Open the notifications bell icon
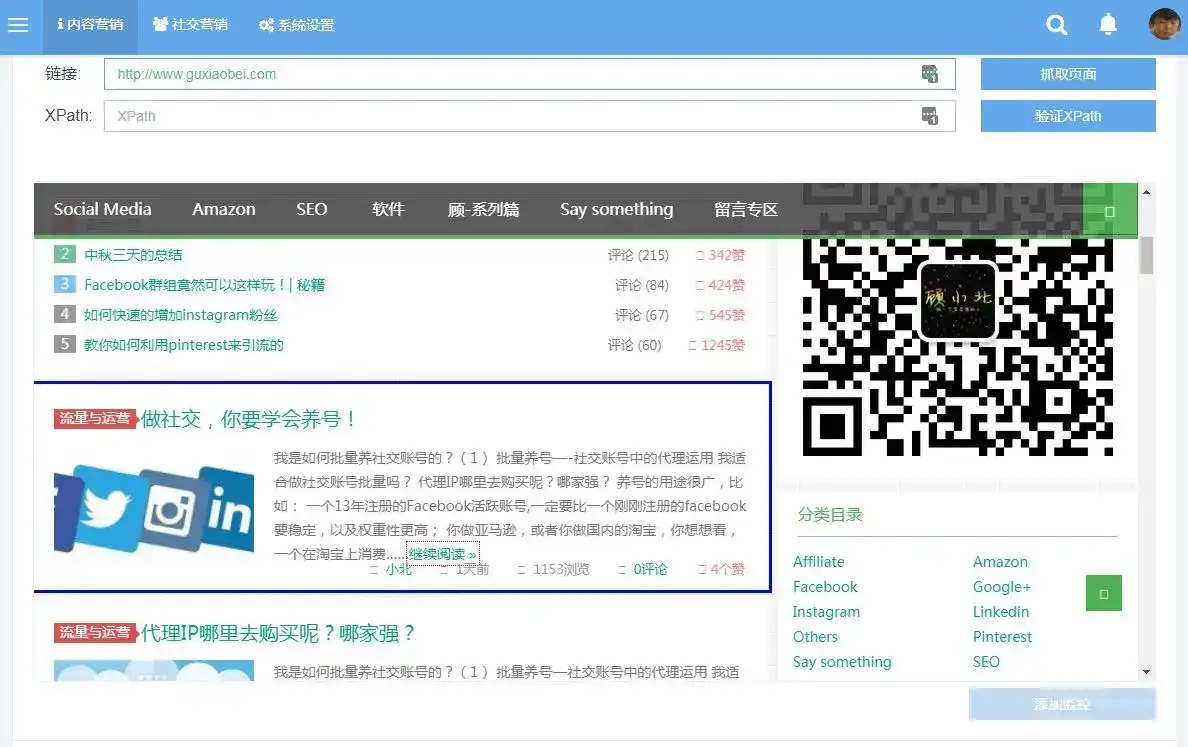The height and width of the screenshot is (747, 1188). pyautogui.click(x=1108, y=25)
